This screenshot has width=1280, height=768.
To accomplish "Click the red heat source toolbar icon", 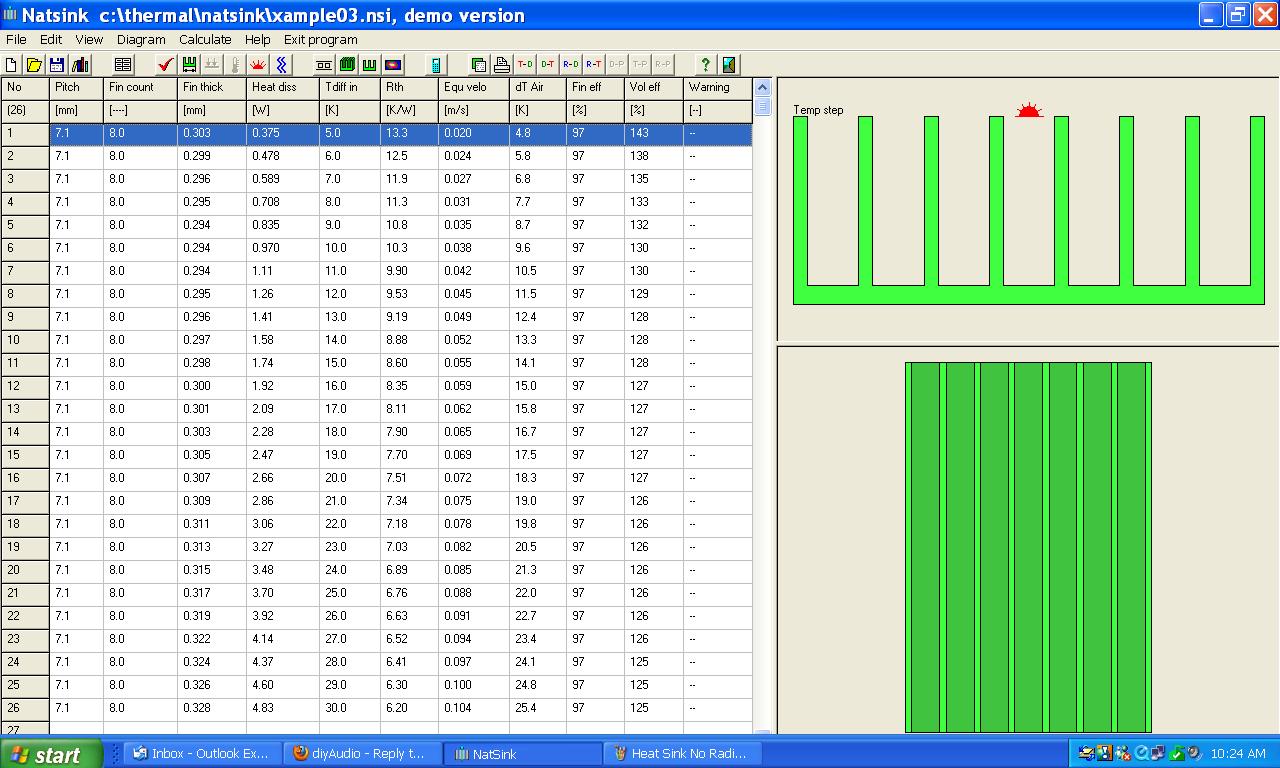I will click(258, 65).
